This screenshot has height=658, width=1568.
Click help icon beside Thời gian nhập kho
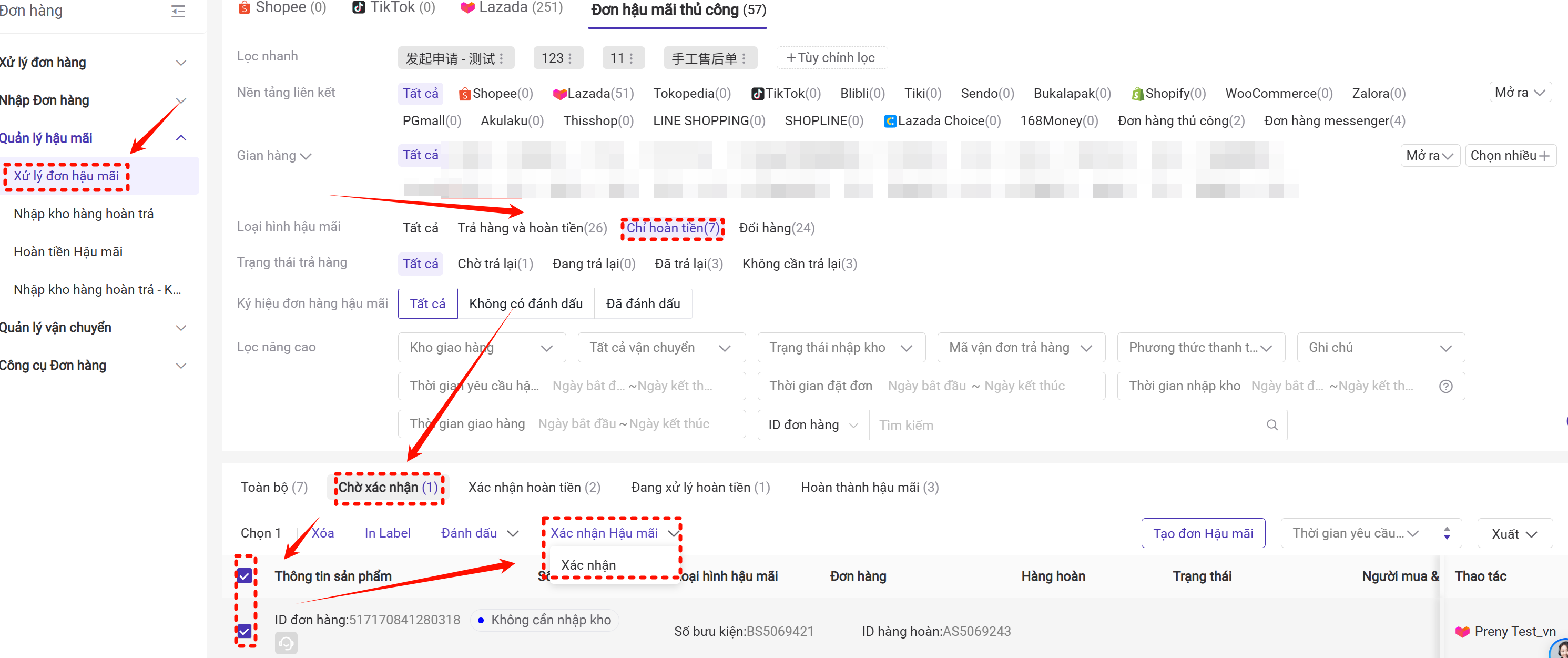(1445, 386)
